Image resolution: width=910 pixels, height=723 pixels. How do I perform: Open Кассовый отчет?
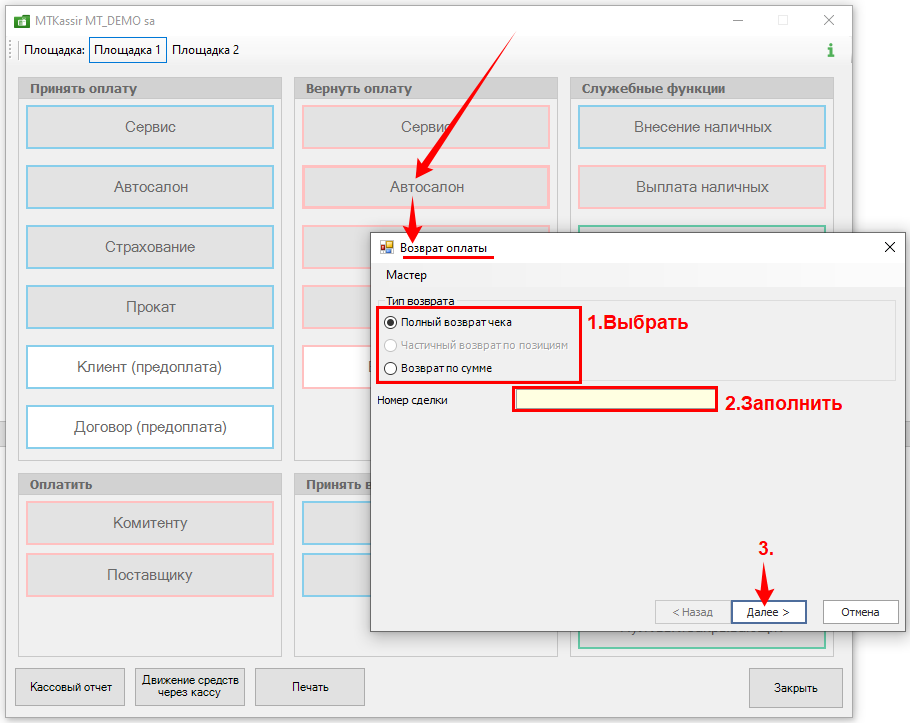(x=71, y=687)
